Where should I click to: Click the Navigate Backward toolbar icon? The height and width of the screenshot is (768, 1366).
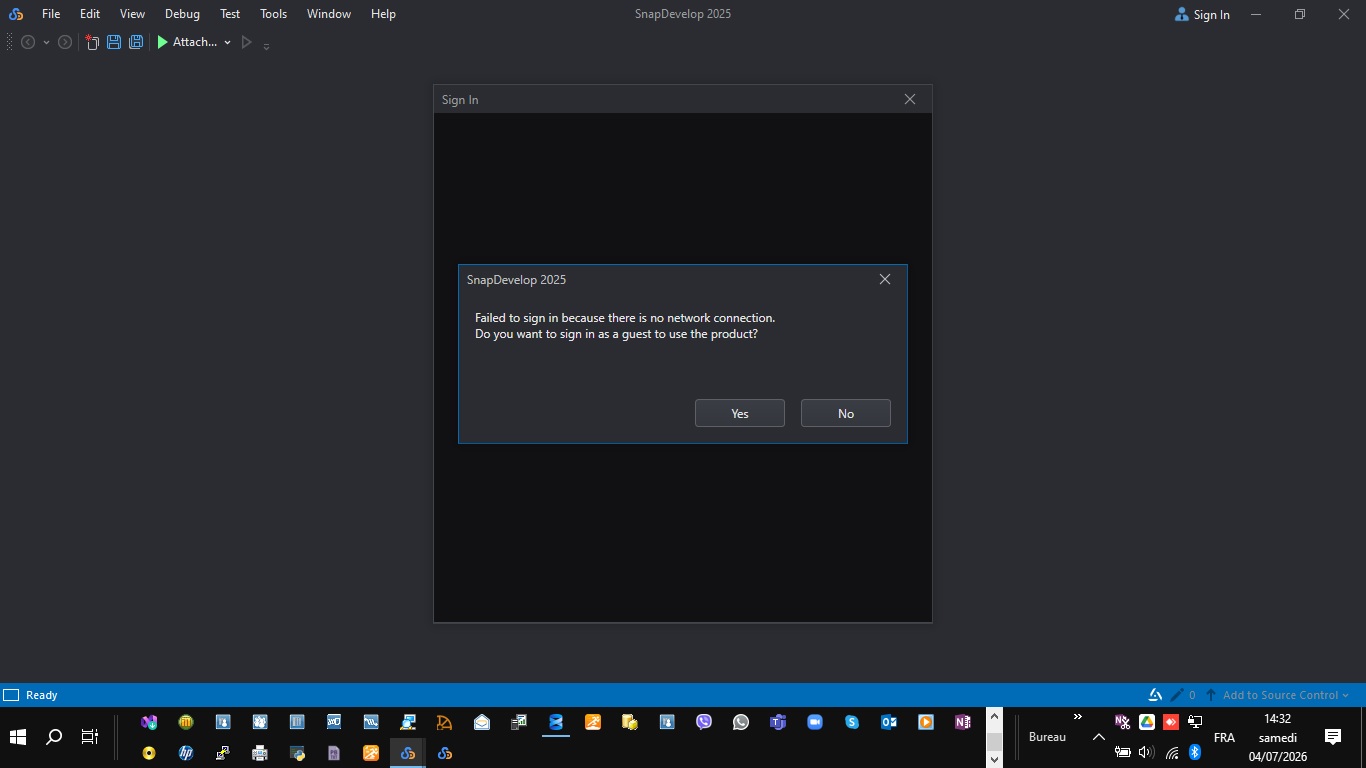pyautogui.click(x=28, y=42)
